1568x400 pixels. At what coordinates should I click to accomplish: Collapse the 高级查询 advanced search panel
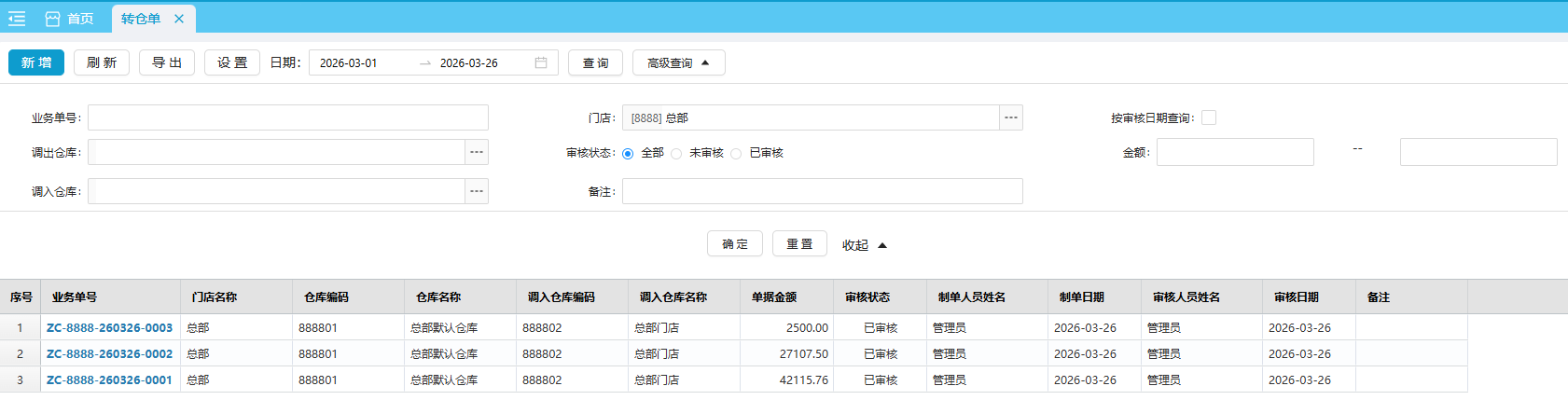point(678,62)
